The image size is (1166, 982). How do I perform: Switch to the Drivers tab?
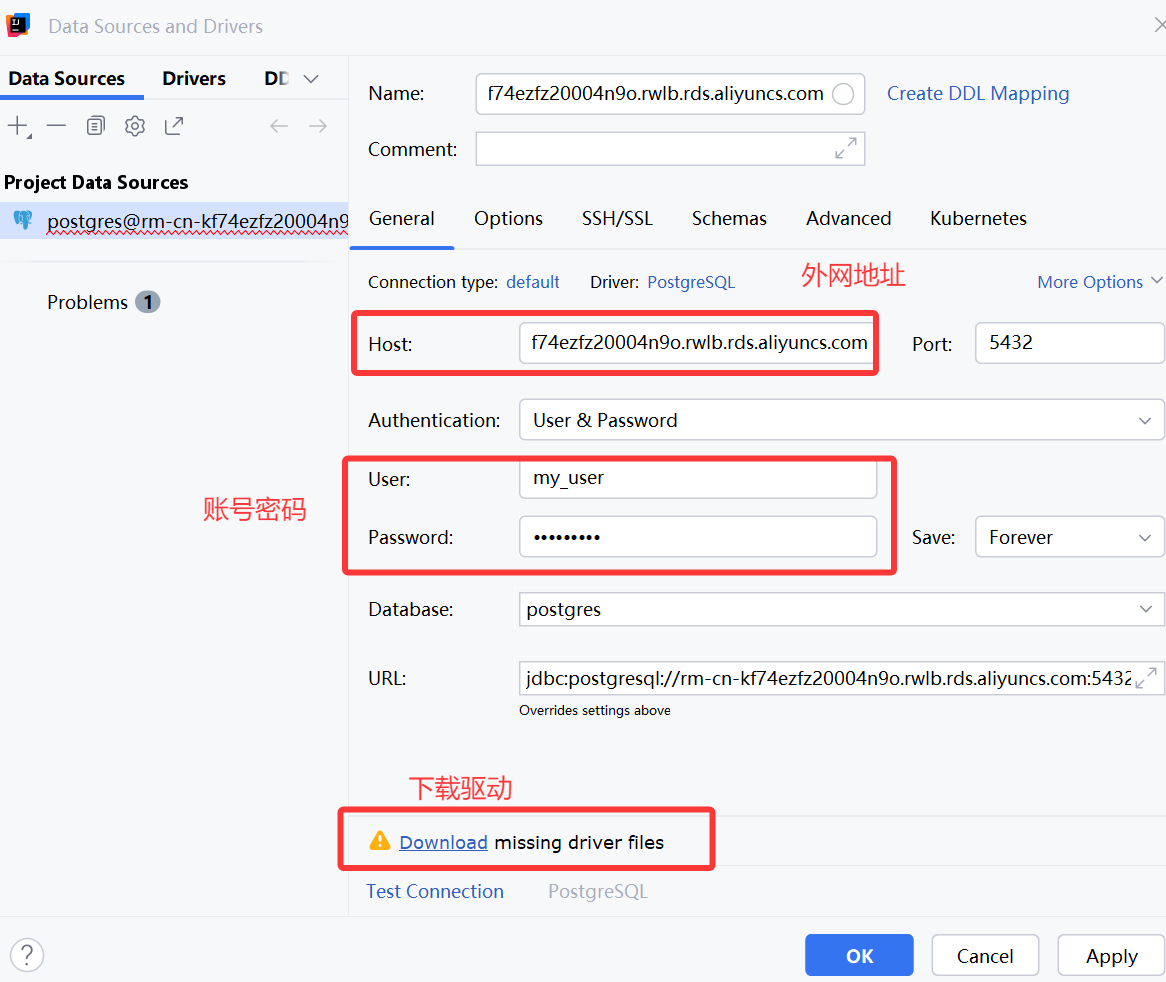pos(194,78)
